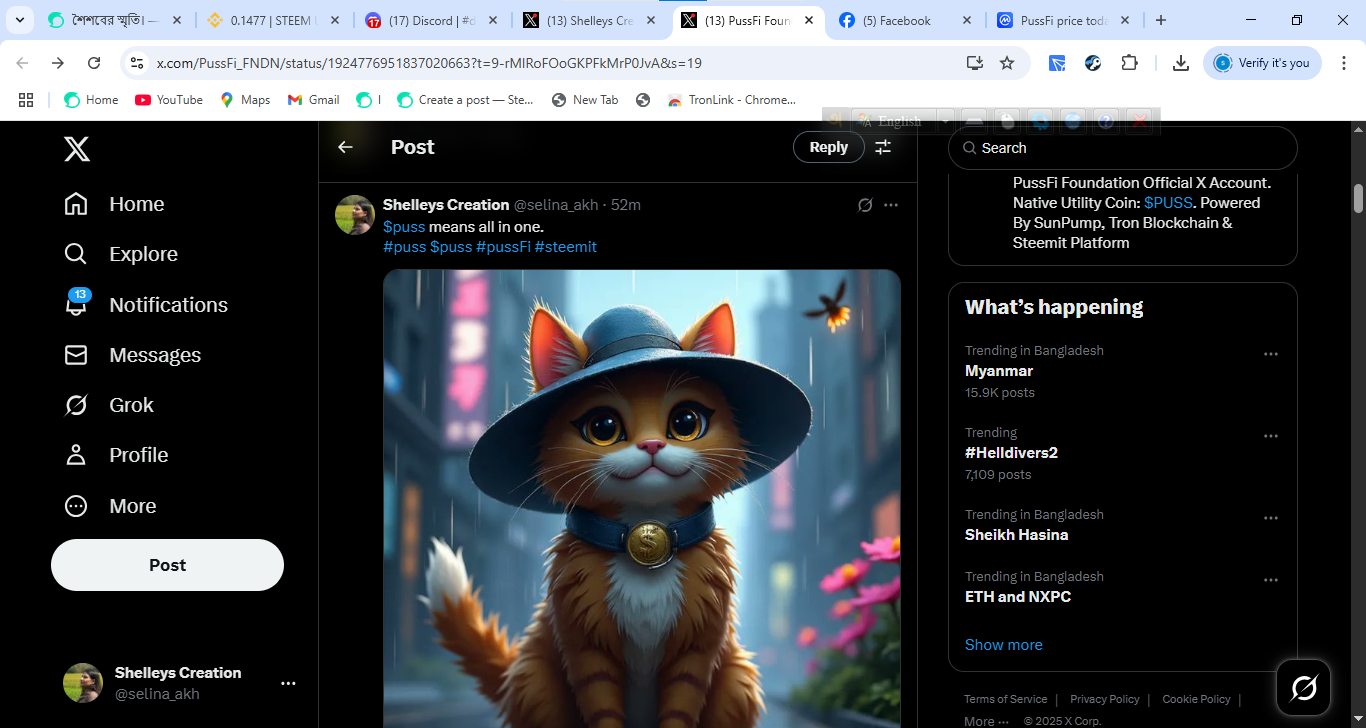
Task: Open the reply filter settings icon
Action: pos(883,147)
